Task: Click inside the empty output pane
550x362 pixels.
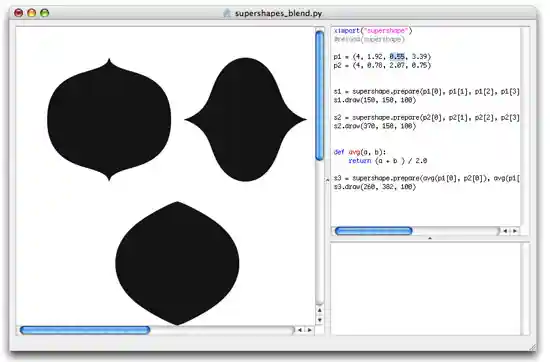Action: [x=425, y=288]
